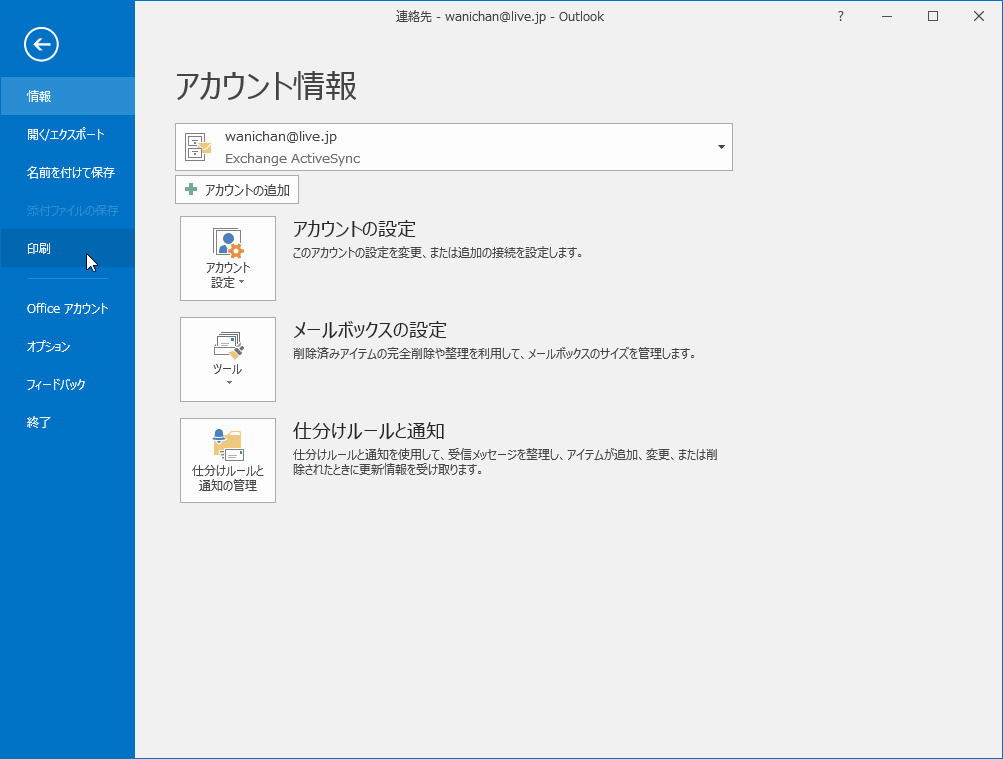Open the 印刷 menu item
The height and width of the screenshot is (759, 1003).
67,248
